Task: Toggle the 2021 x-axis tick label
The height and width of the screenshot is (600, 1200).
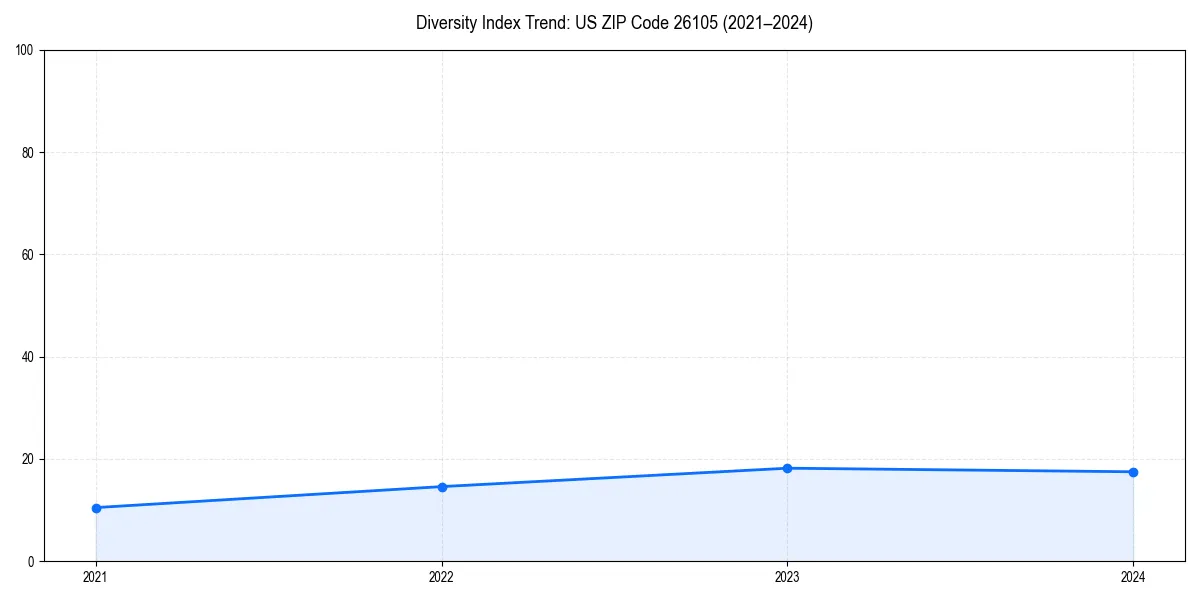Action: [95, 577]
